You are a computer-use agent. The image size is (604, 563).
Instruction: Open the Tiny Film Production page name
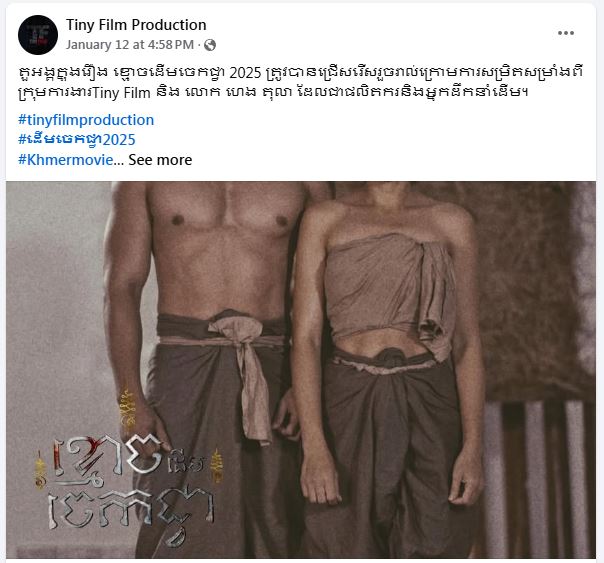coord(136,25)
